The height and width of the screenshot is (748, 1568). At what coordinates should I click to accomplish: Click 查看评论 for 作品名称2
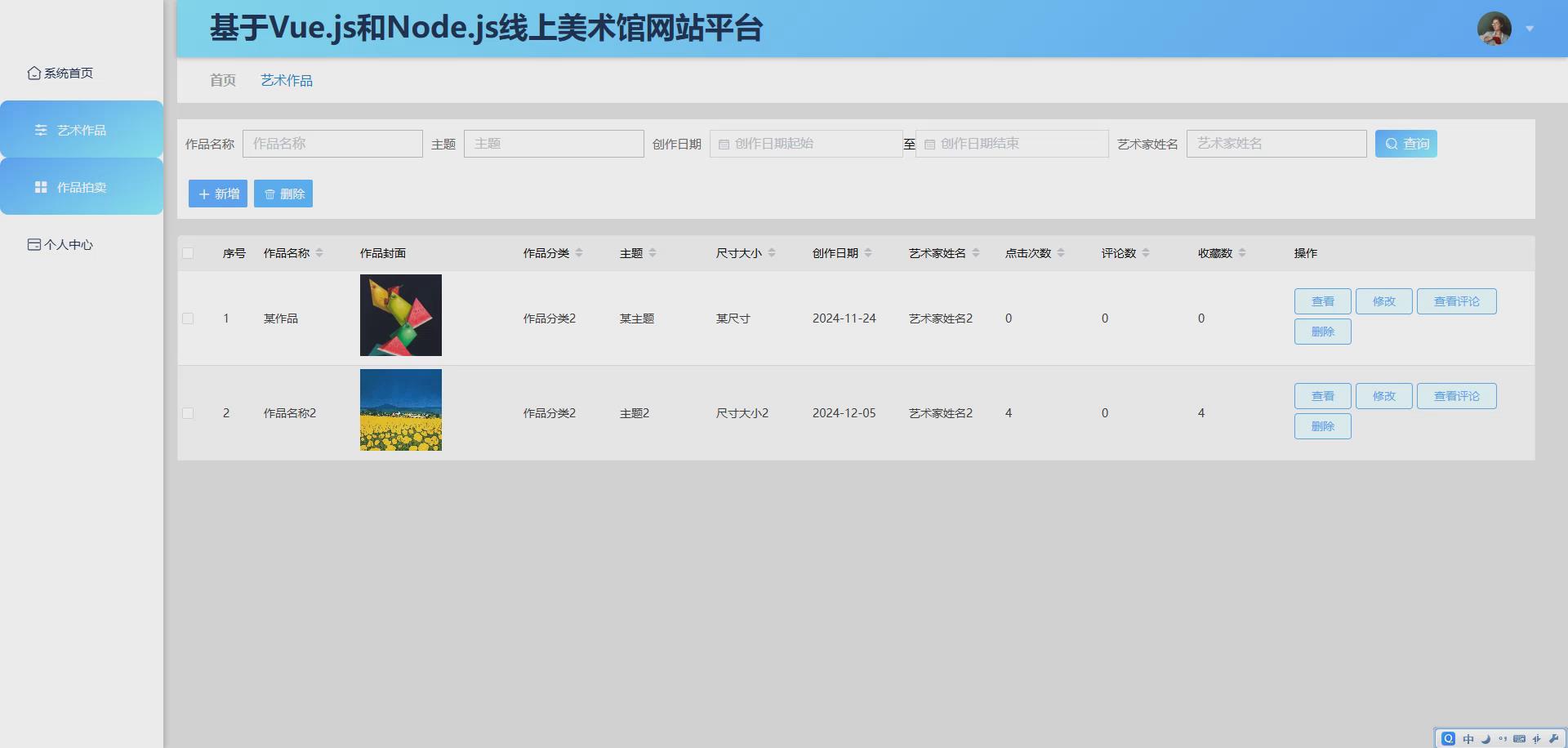1456,396
